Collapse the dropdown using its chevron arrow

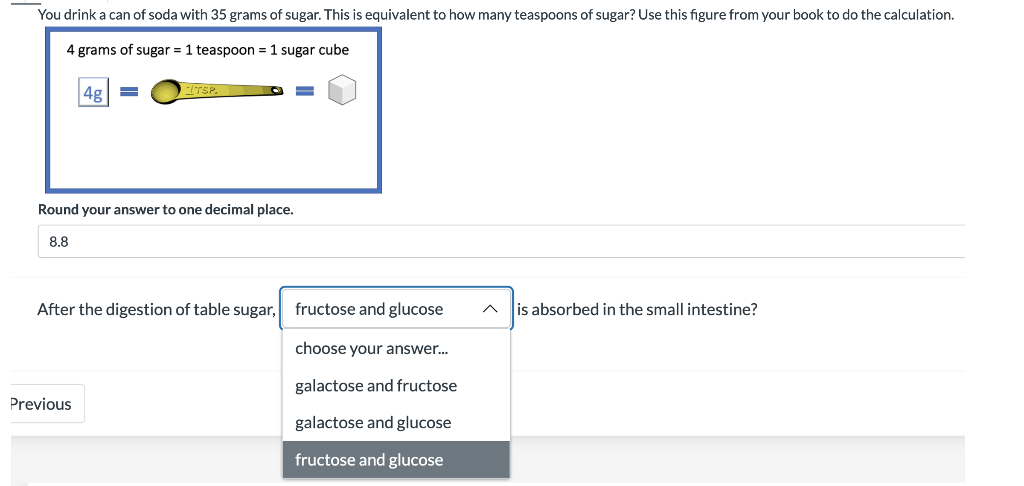click(489, 309)
